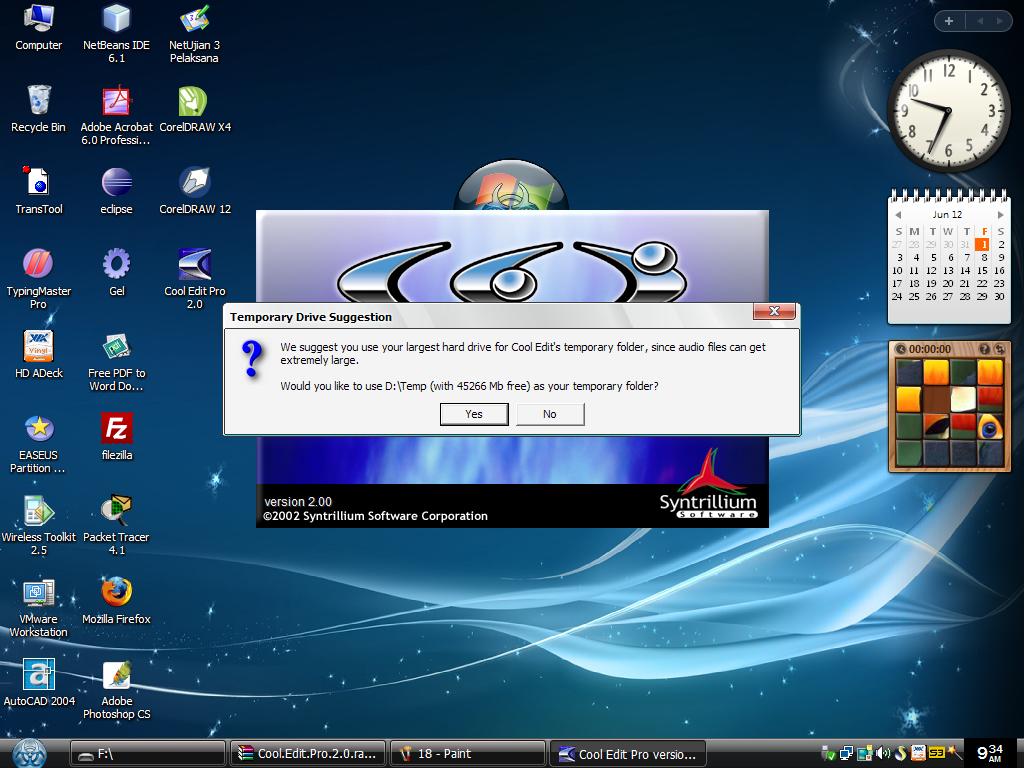Click the yellow S3 tray icon
Image resolution: width=1024 pixels, height=768 pixels.
(936, 753)
